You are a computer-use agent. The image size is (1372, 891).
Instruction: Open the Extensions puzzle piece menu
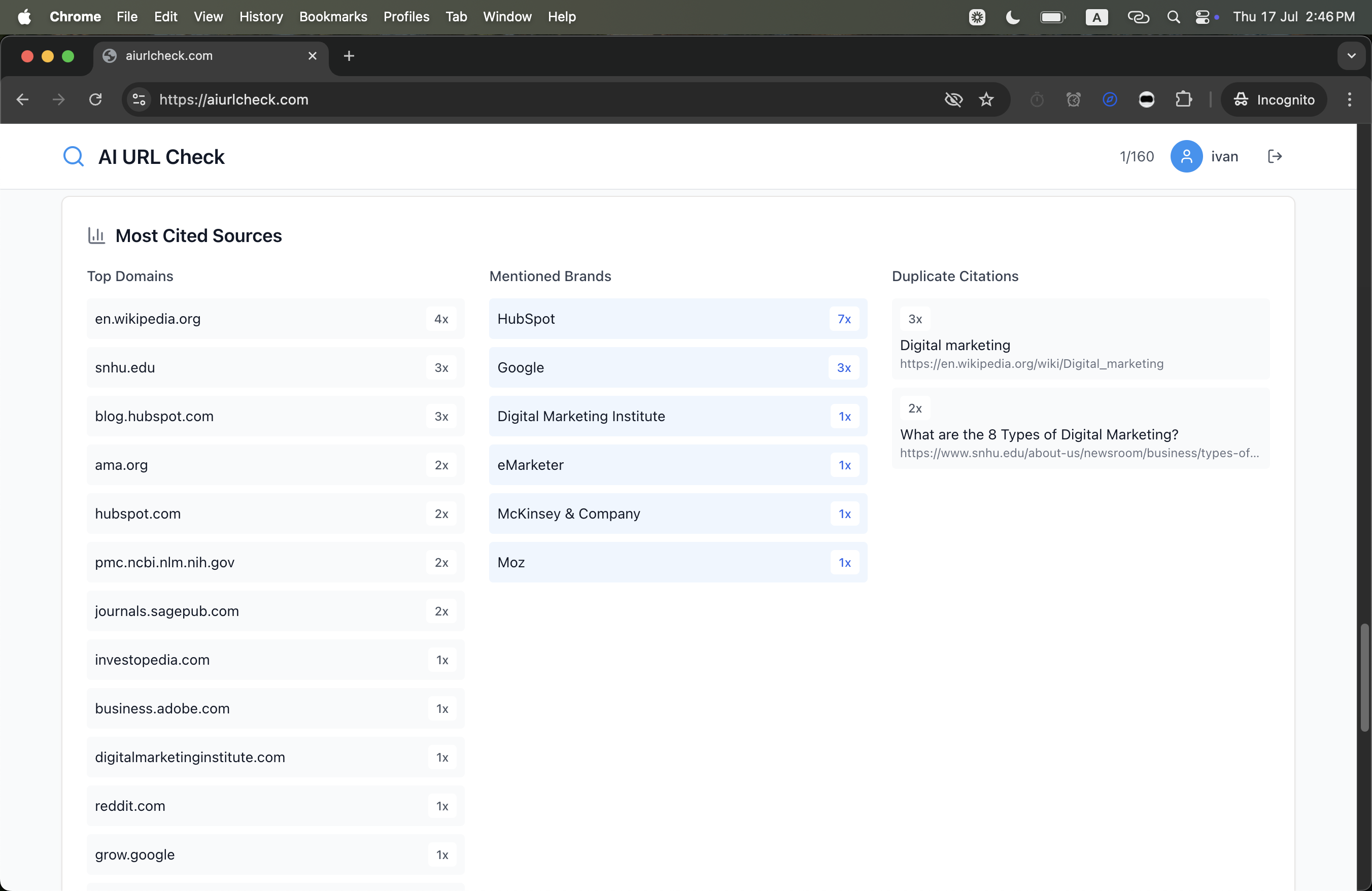pos(1183,99)
